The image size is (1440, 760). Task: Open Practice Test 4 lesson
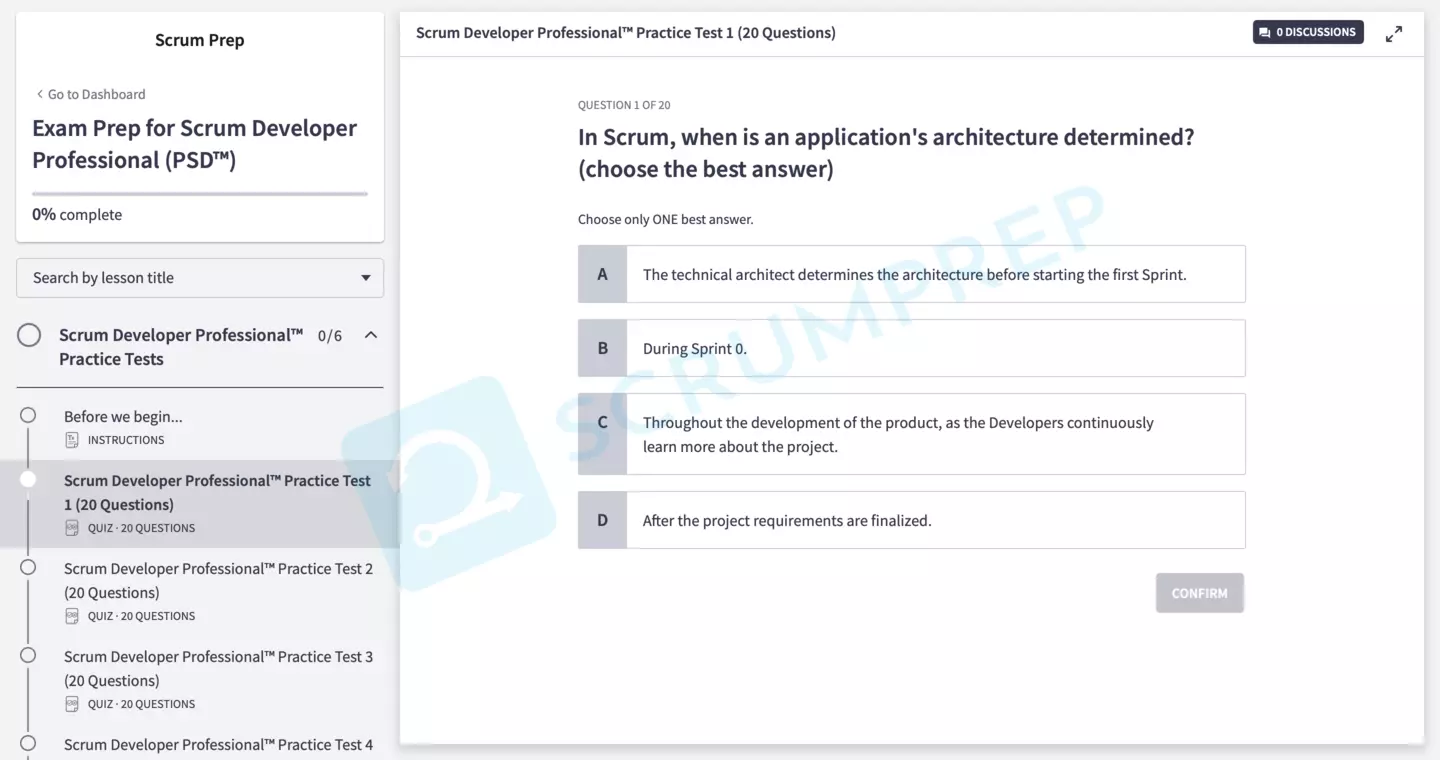click(218, 745)
